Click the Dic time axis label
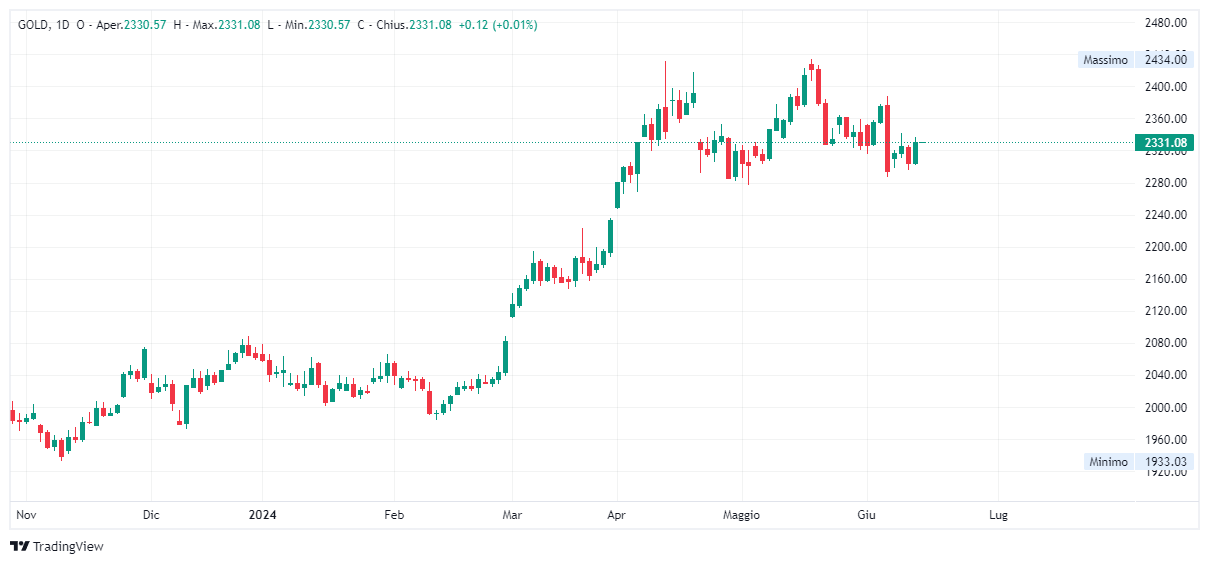The height and width of the screenshot is (564, 1209). [x=151, y=516]
